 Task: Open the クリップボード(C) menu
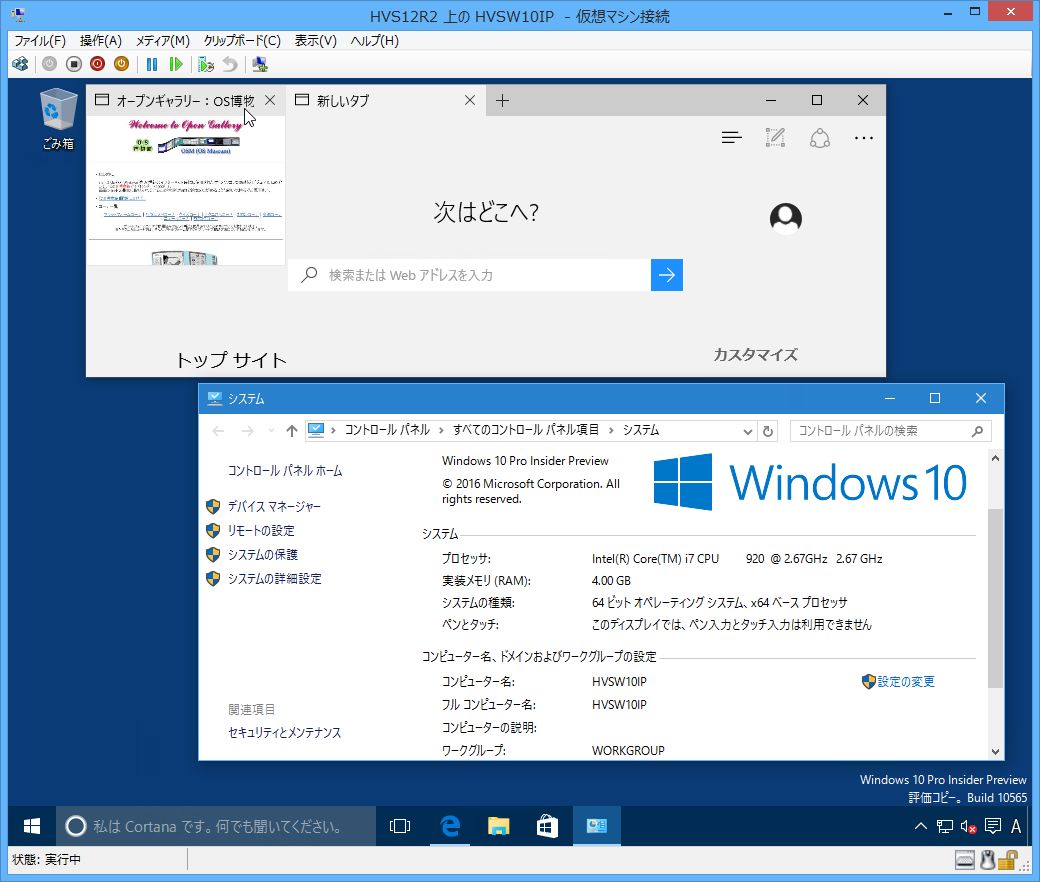click(x=242, y=41)
